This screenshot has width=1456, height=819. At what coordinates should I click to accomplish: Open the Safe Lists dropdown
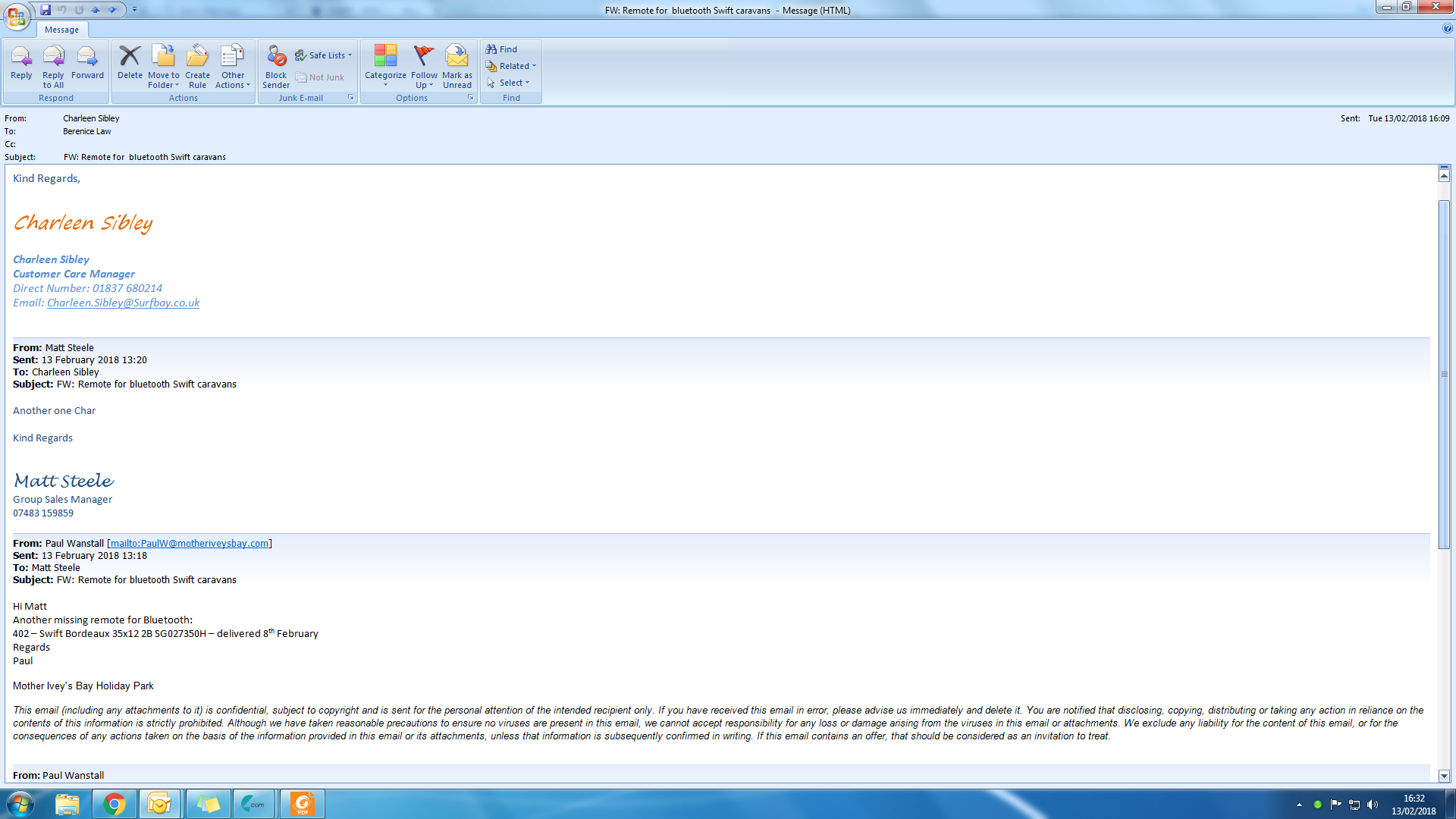click(324, 55)
